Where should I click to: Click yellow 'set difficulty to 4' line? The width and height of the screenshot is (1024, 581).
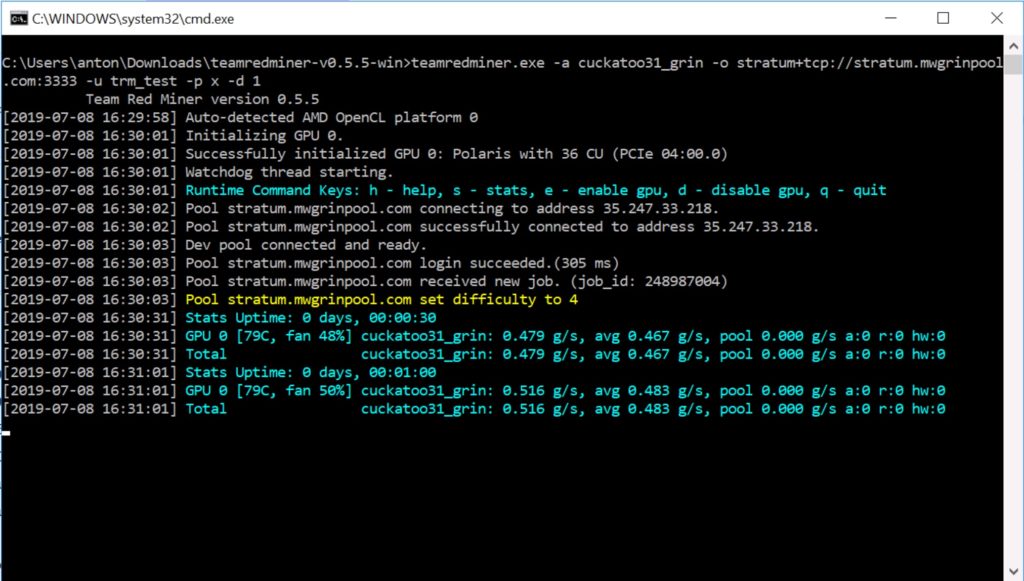click(x=290, y=300)
